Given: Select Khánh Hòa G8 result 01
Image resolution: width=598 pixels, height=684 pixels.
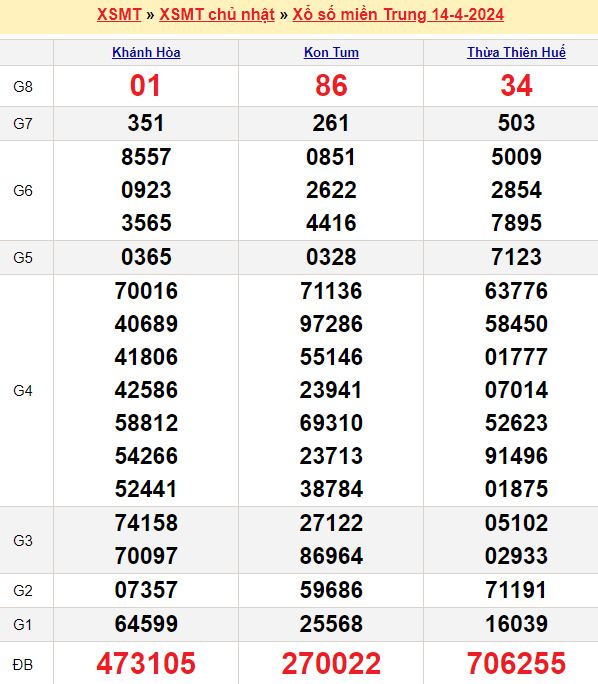Looking at the screenshot, I should (146, 86).
